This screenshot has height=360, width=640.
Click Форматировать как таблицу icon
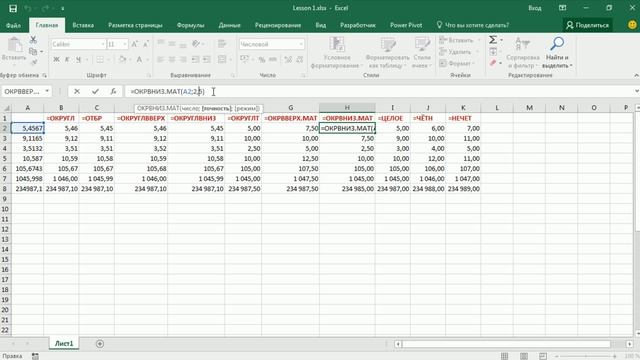pos(388,44)
